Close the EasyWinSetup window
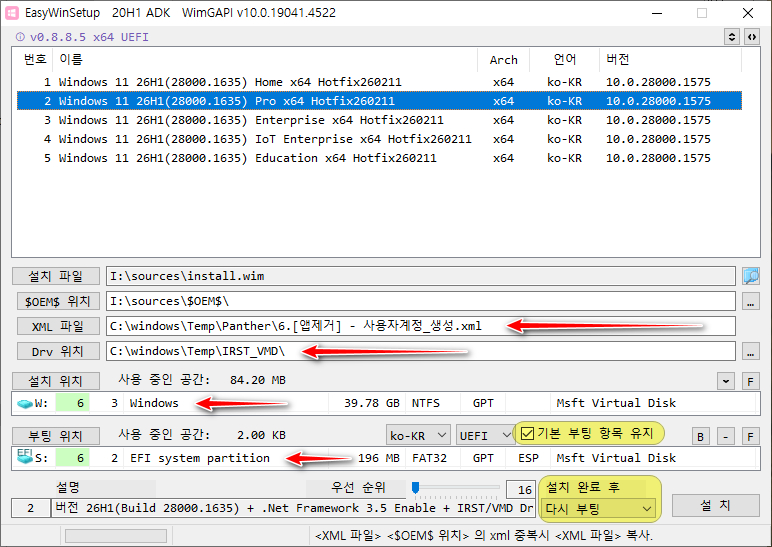This screenshot has width=772, height=547. 748,13
